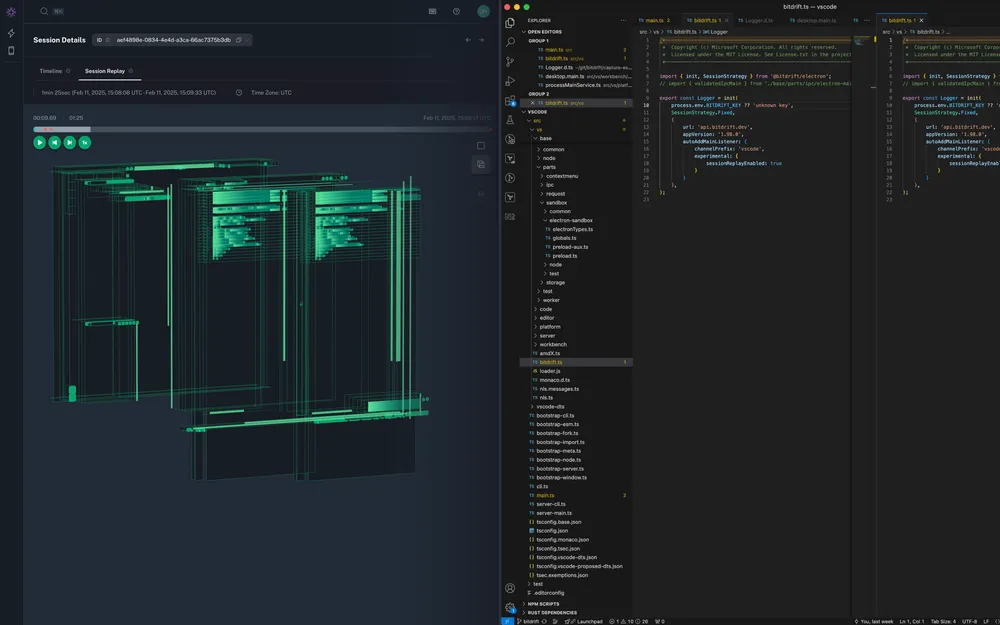
Task: Open preload.ts in the file explorer
Action: (564, 256)
